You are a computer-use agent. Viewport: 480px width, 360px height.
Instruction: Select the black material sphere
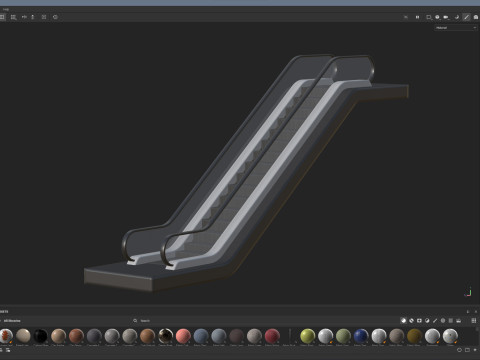coord(41,336)
